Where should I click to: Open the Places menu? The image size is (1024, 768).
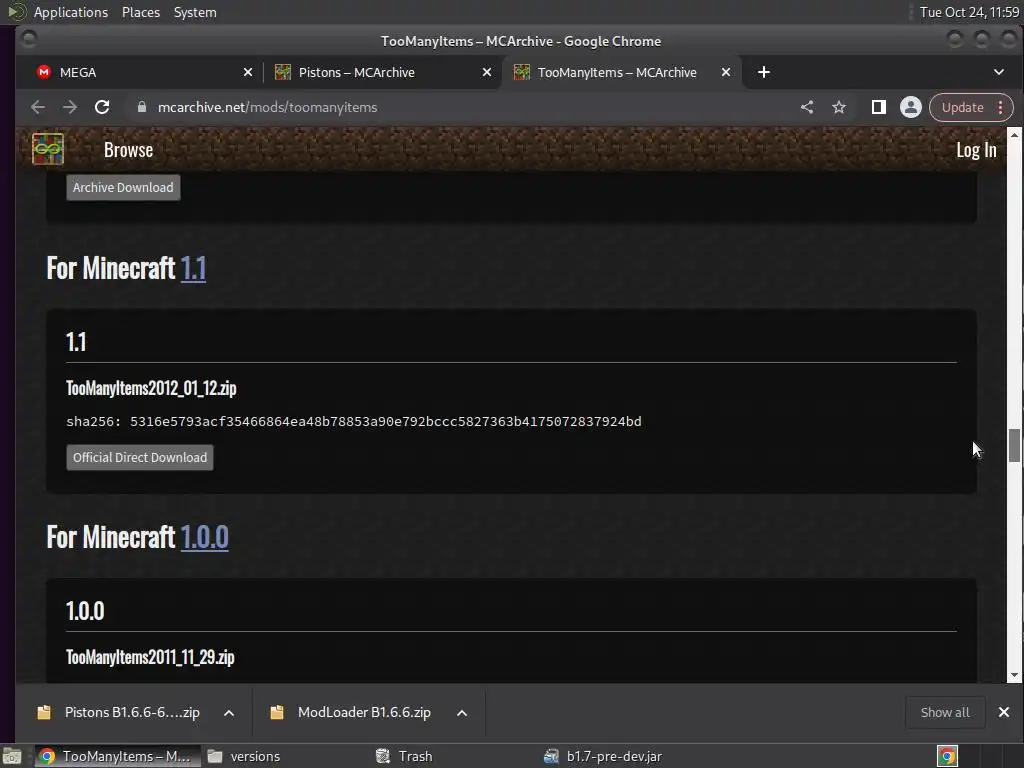(x=140, y=12)
